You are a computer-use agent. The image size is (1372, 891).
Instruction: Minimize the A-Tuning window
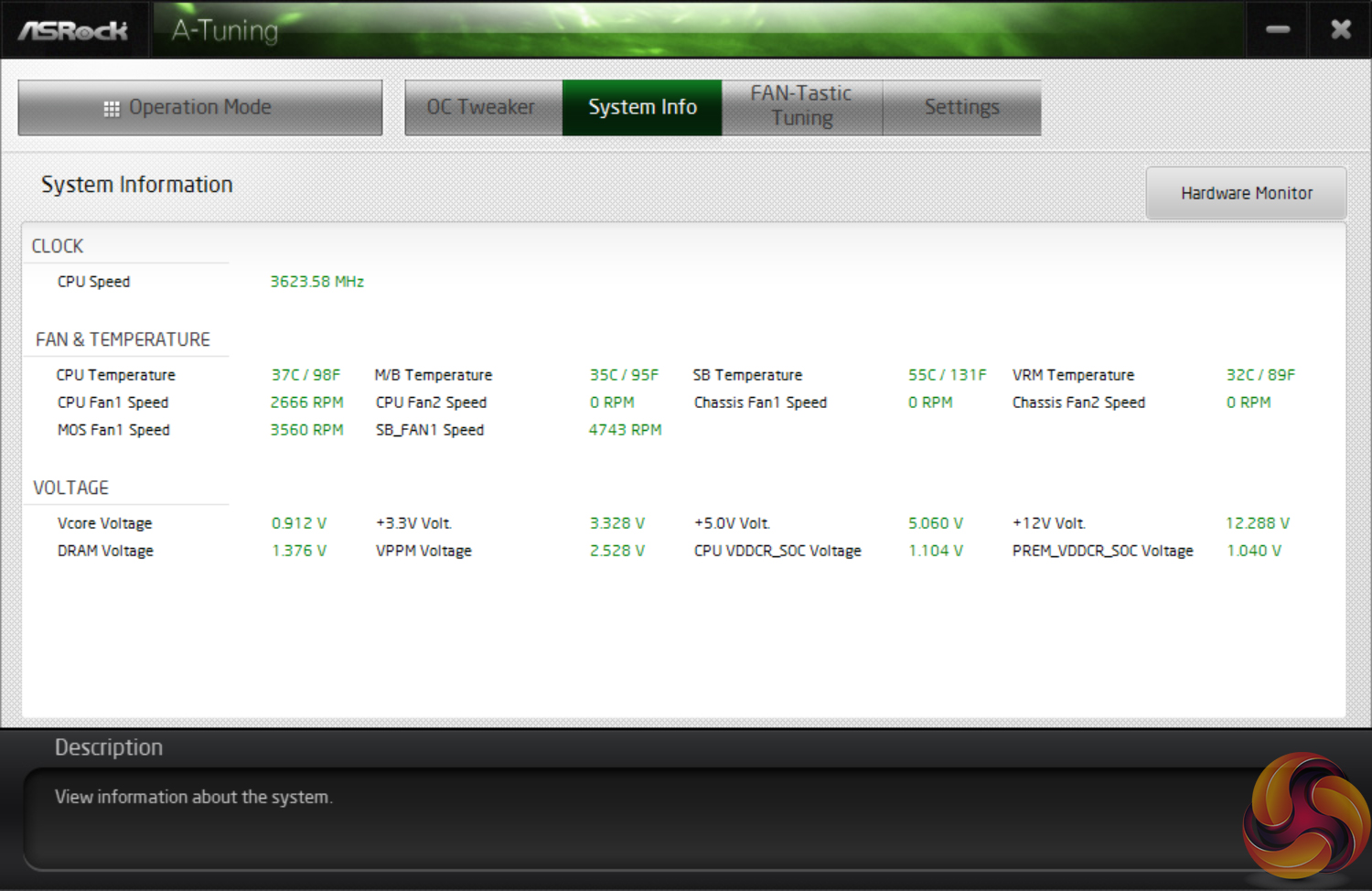click(x=1278, y=29)
